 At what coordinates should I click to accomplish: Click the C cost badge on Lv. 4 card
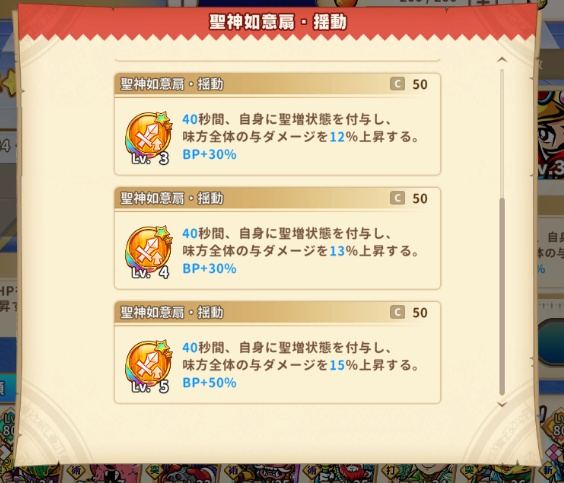tap(397, 198)
